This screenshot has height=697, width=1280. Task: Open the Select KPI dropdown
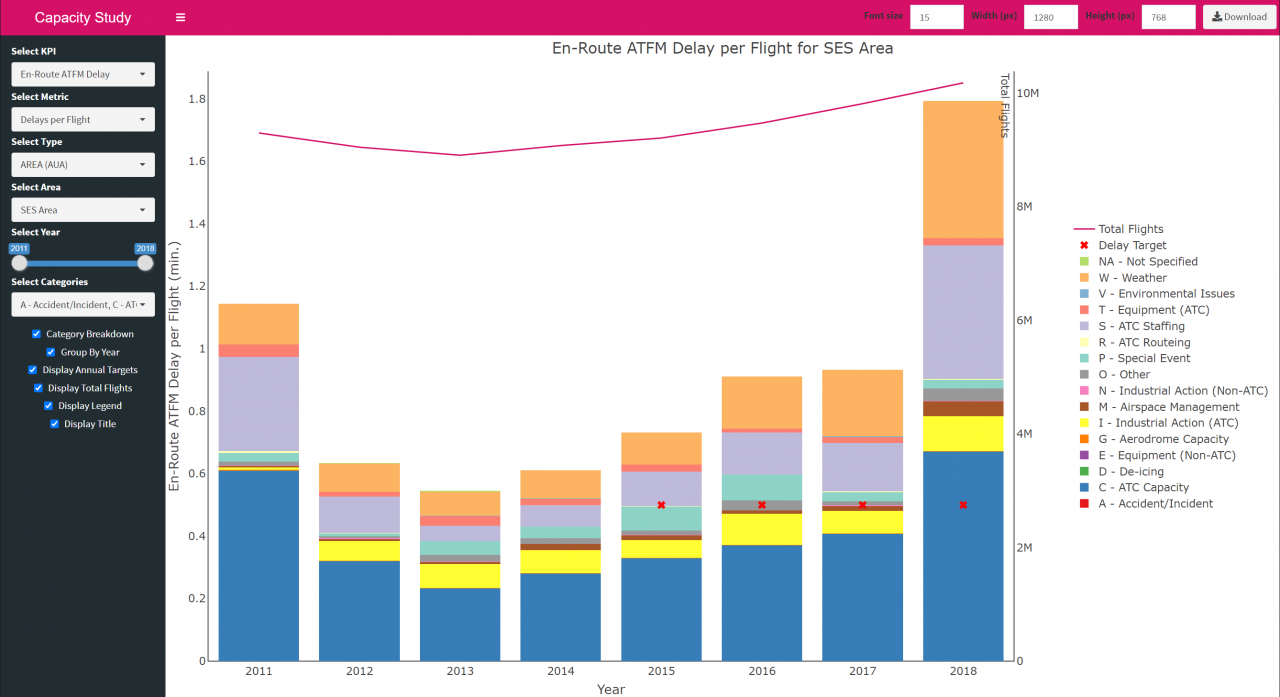click(x=83, y=74)
